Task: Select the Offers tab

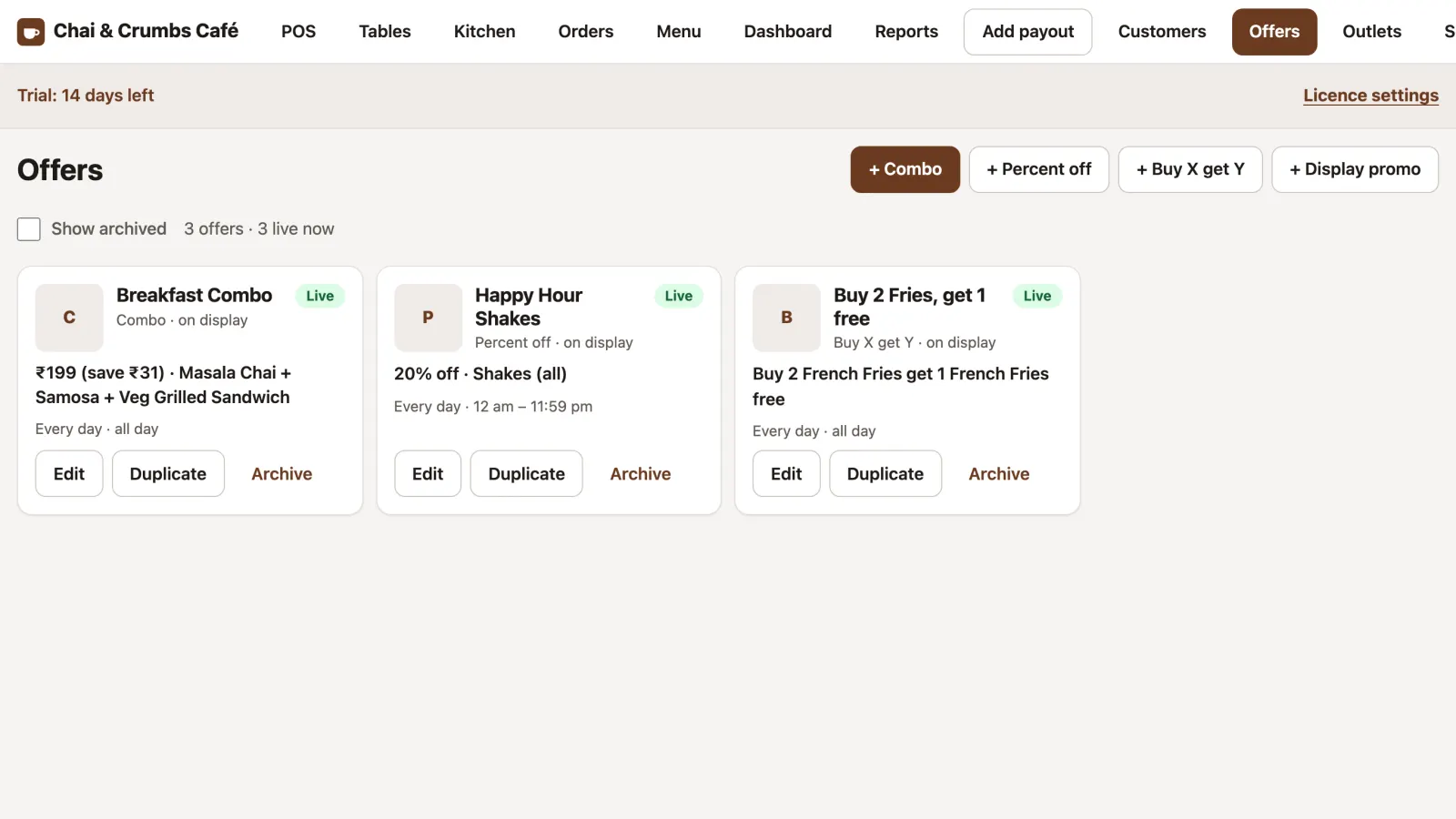Action: [x=1274, y=32]
